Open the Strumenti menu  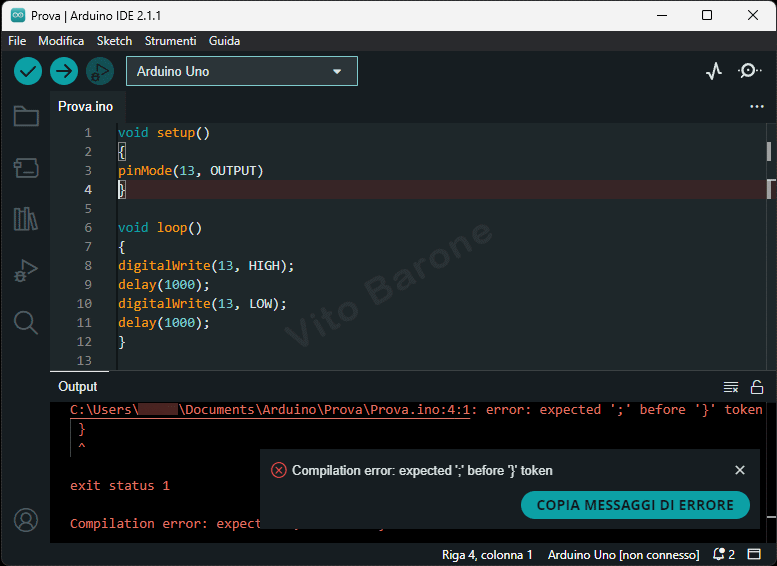pyautogui.click(x=170, y=41)
